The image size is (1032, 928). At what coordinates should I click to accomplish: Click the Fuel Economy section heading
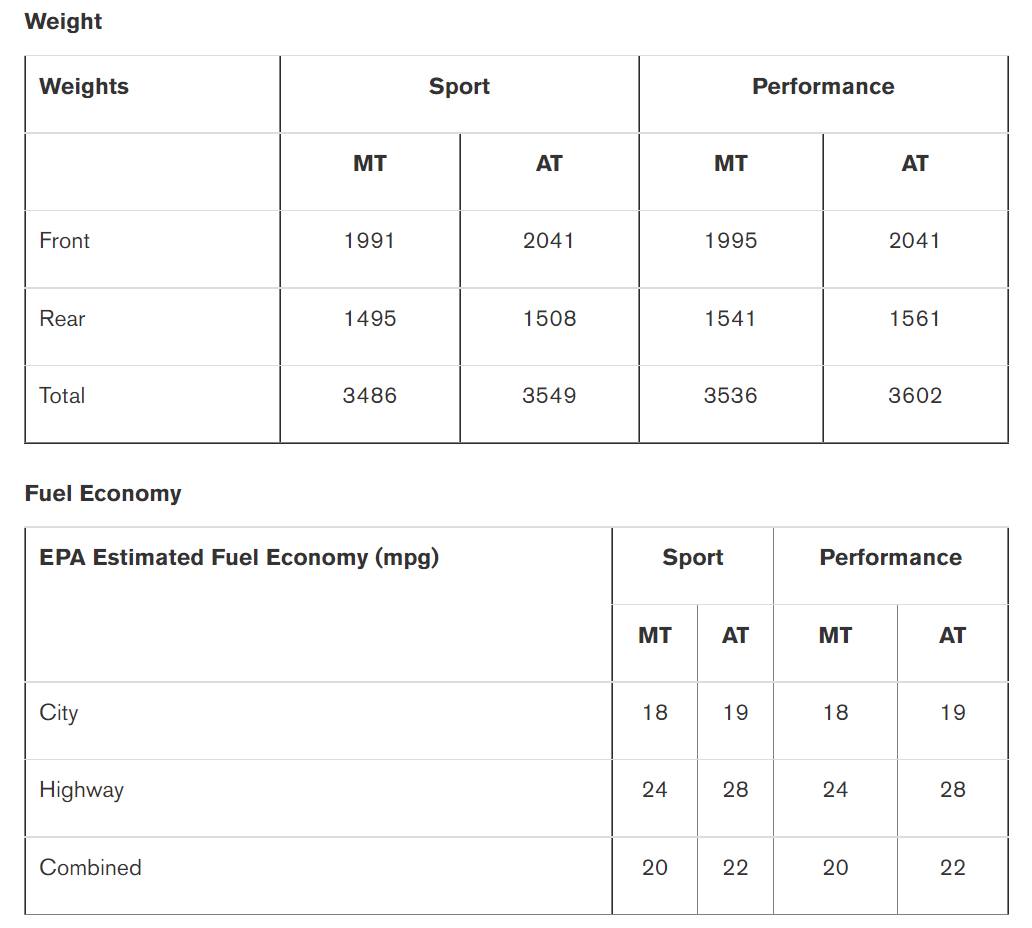103,493
